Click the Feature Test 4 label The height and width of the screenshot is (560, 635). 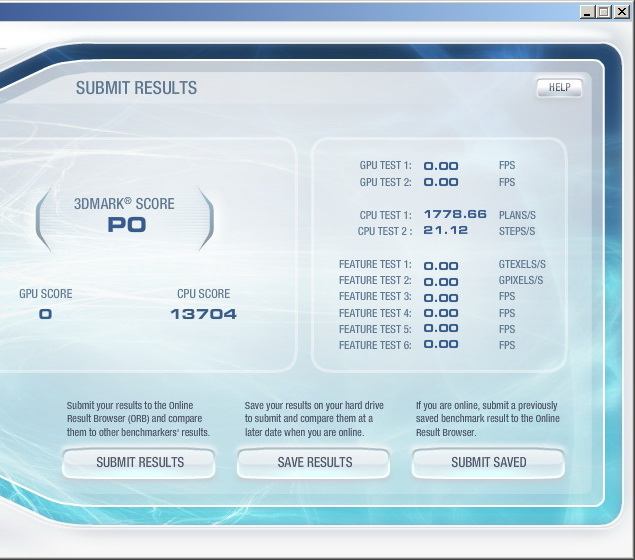click(x=375, y=313)
